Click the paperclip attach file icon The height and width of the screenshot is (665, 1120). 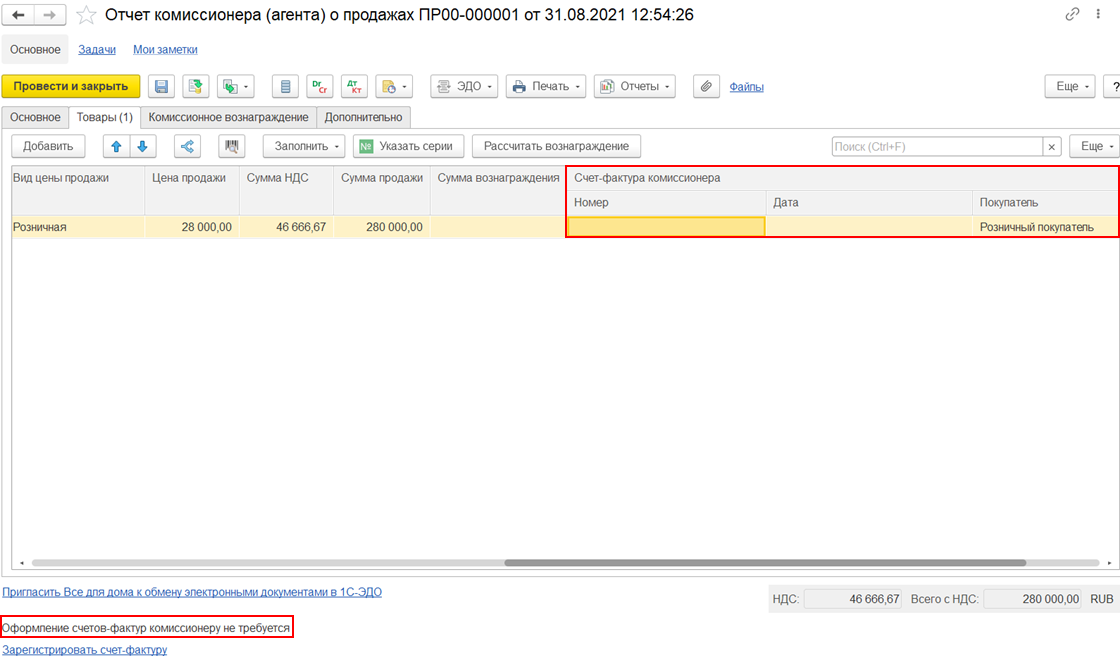(x=706, y=86)
